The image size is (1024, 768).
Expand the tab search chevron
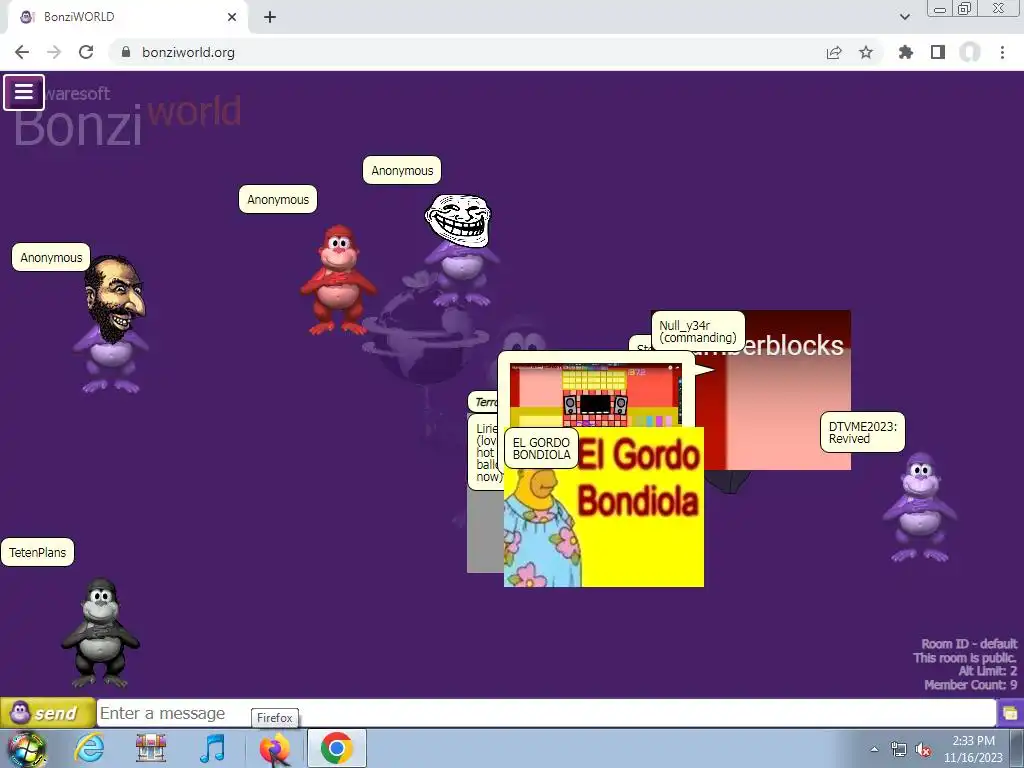pos(904,17)
